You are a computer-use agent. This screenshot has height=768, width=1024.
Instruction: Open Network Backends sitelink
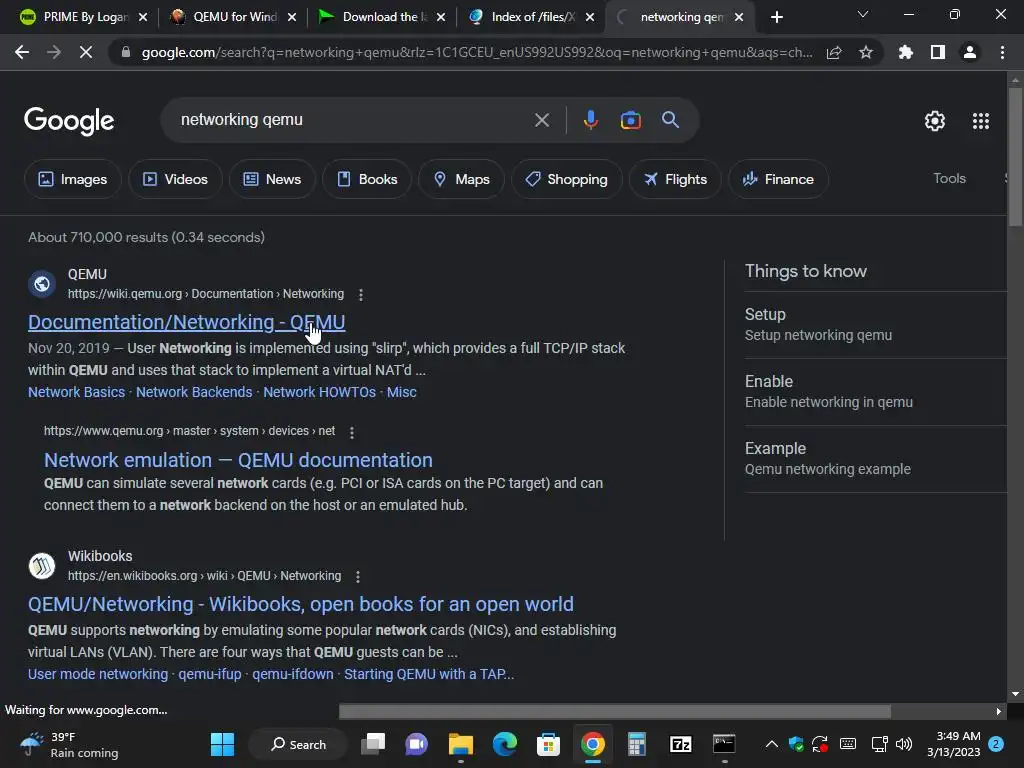[x=194, y=392]
